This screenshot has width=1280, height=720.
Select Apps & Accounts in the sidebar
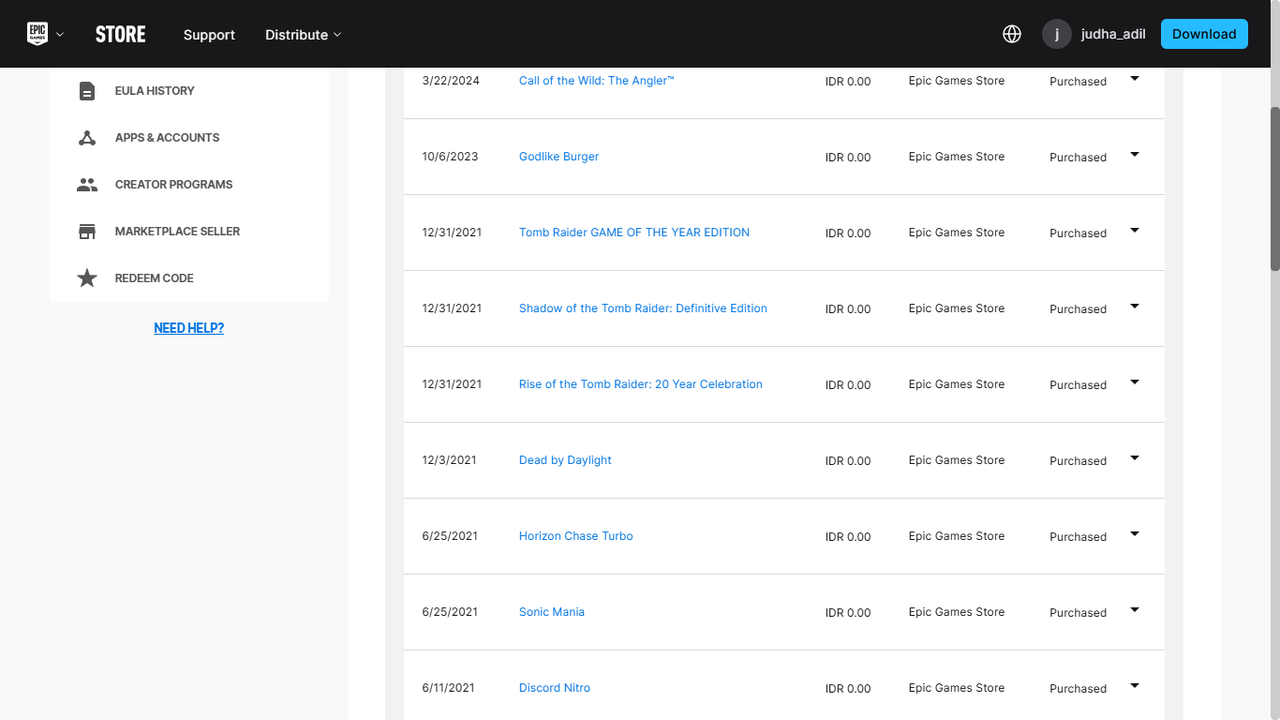[167, 138]
